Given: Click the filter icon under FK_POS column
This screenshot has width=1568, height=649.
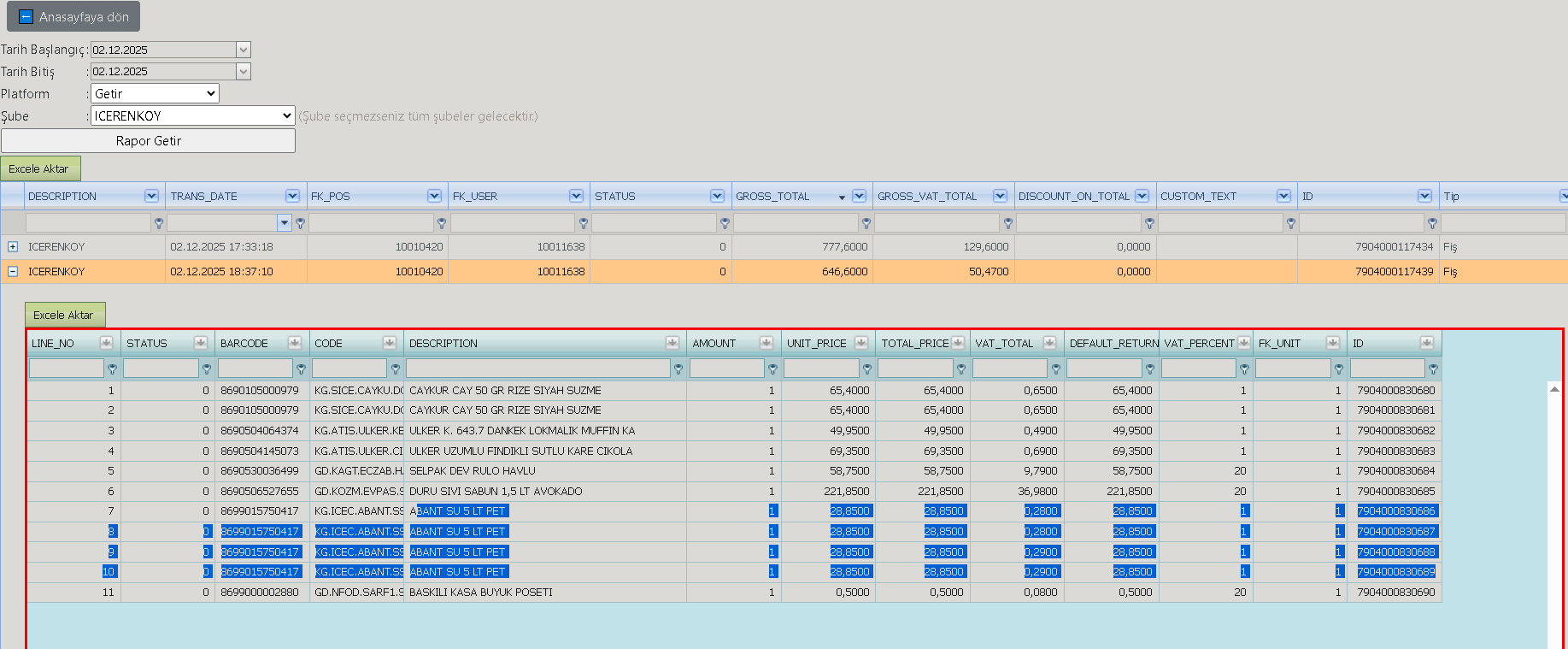Looking at the screenshot, I should pyautogui.click(x=442, y=223).
